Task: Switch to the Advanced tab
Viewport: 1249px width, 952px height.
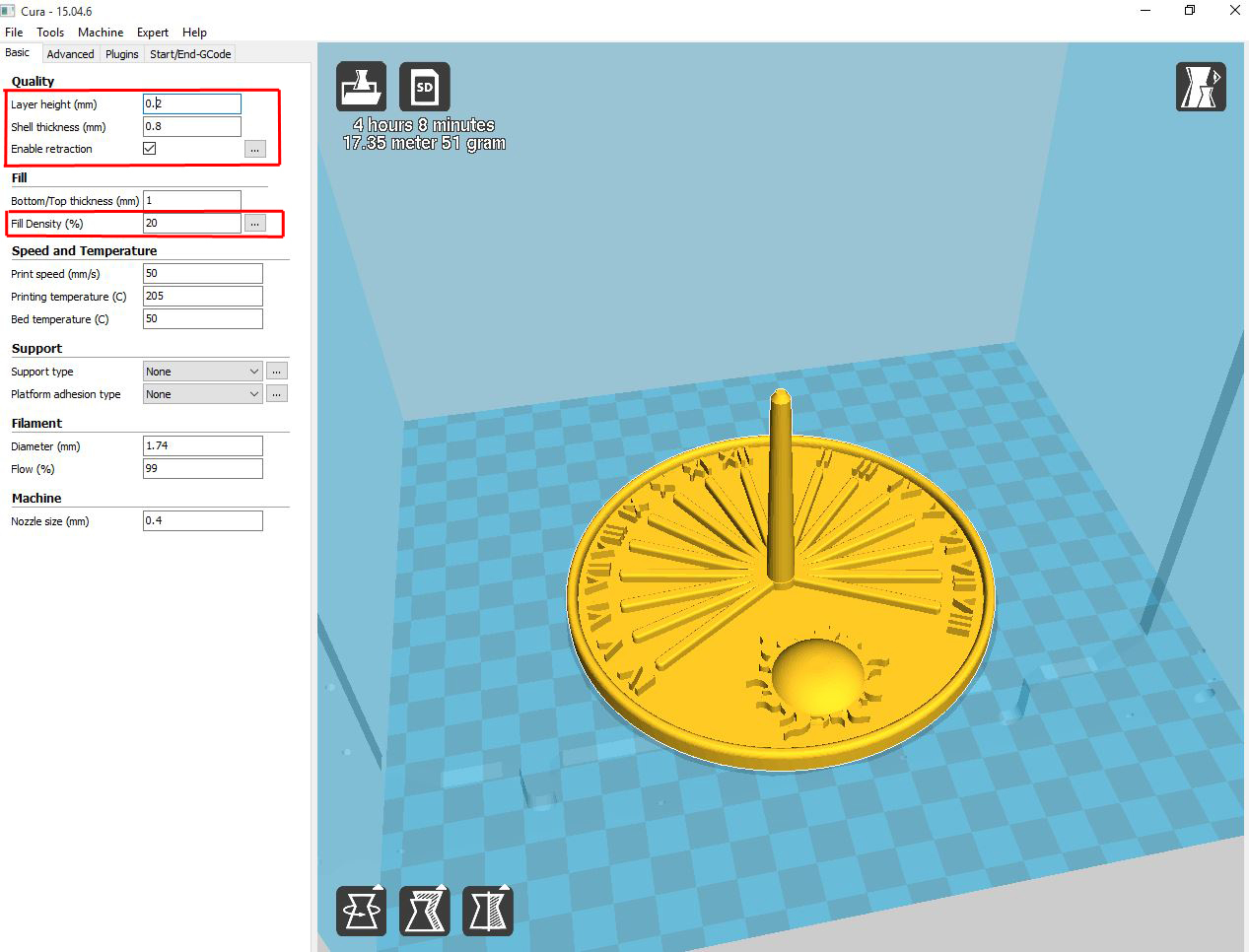Action: point(70,54)
